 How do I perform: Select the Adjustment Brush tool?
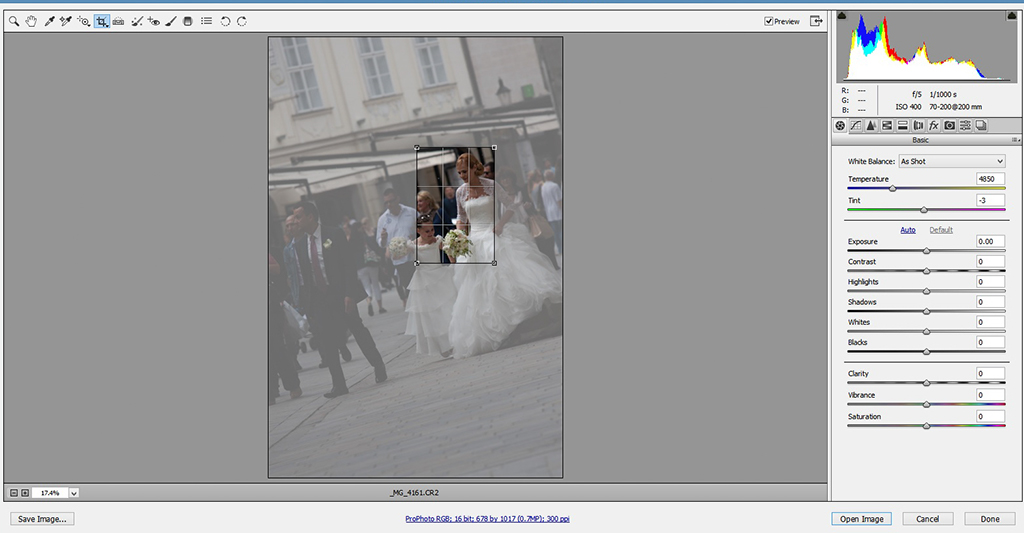(171, 21)
